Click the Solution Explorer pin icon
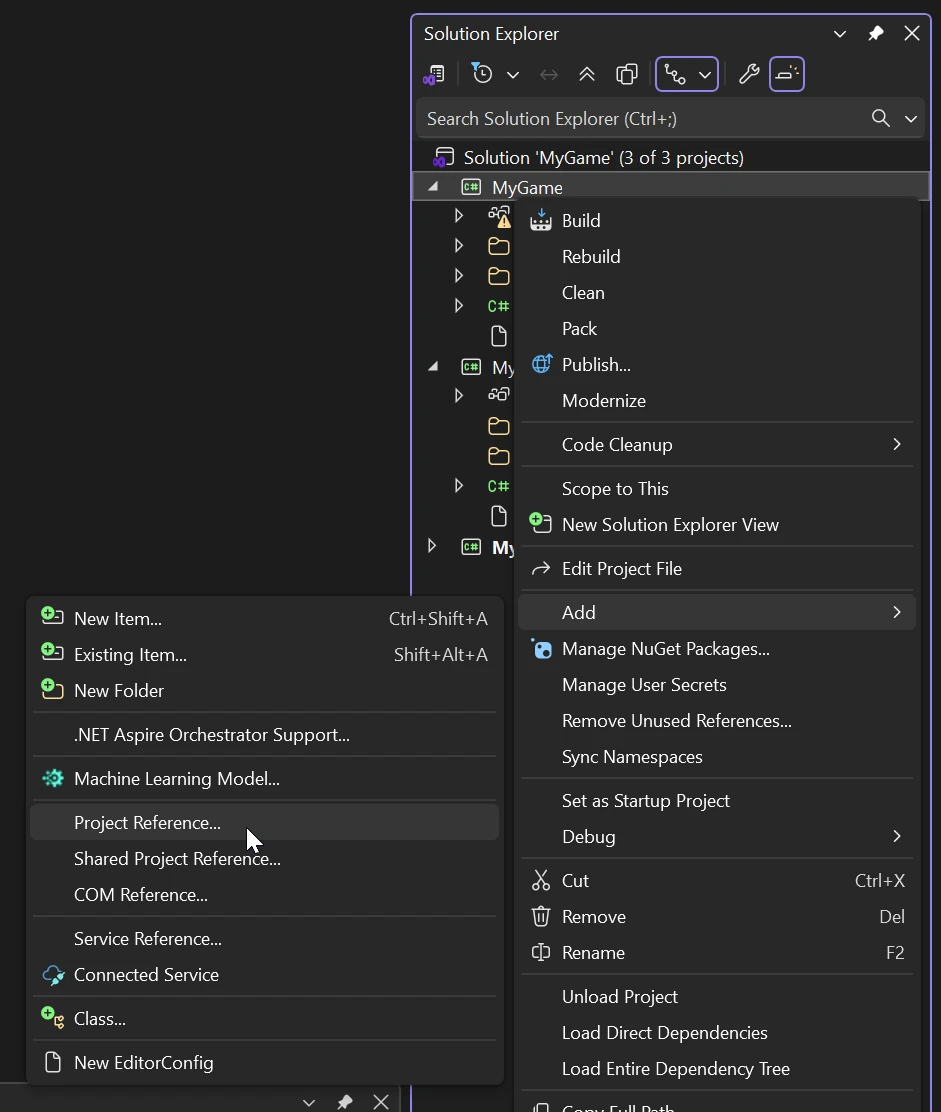Viewport: 941px width, 1112px height. (x=876, y=33)
